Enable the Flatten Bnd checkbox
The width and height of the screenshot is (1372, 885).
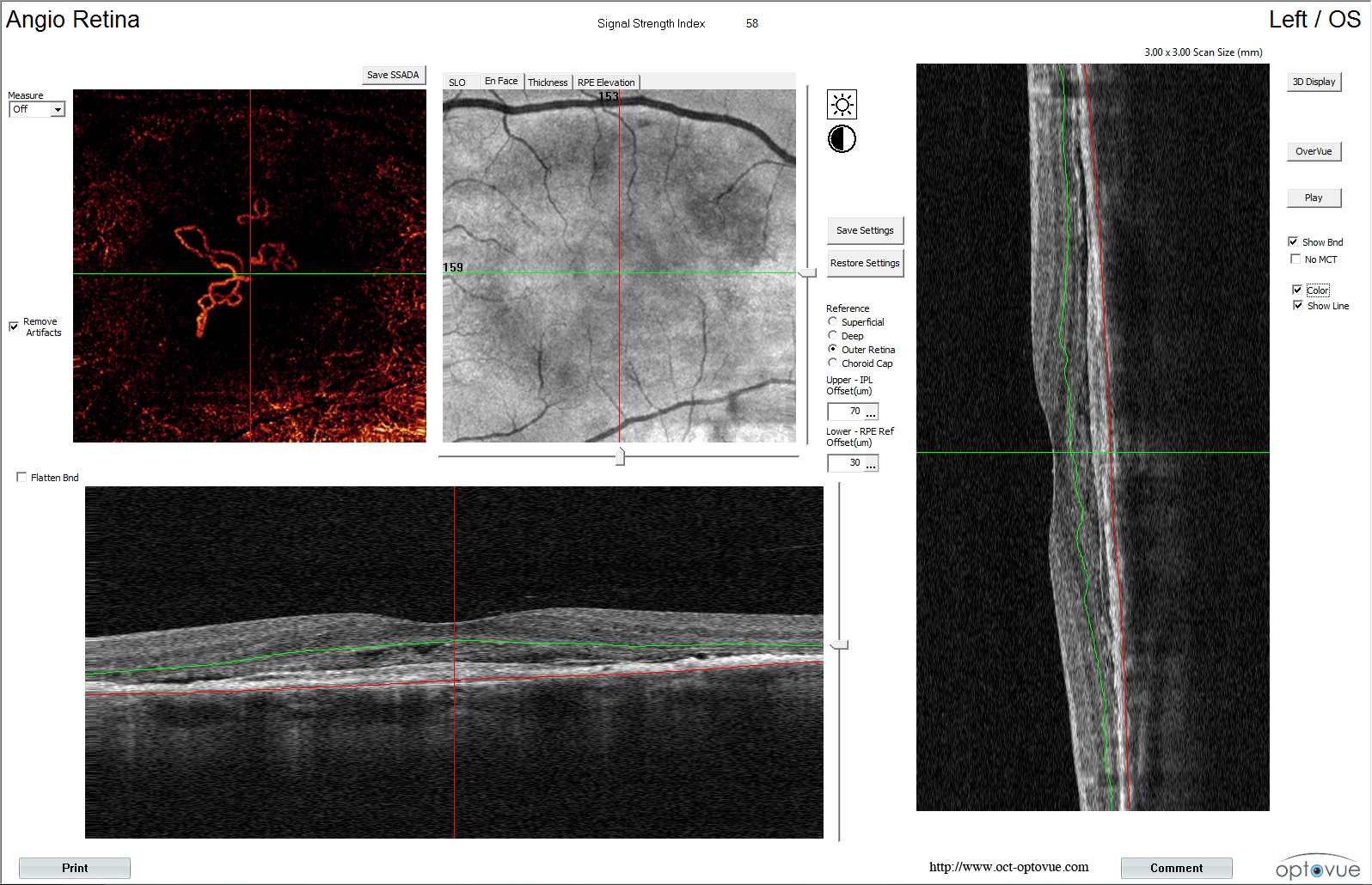click(x=21, y=478)
